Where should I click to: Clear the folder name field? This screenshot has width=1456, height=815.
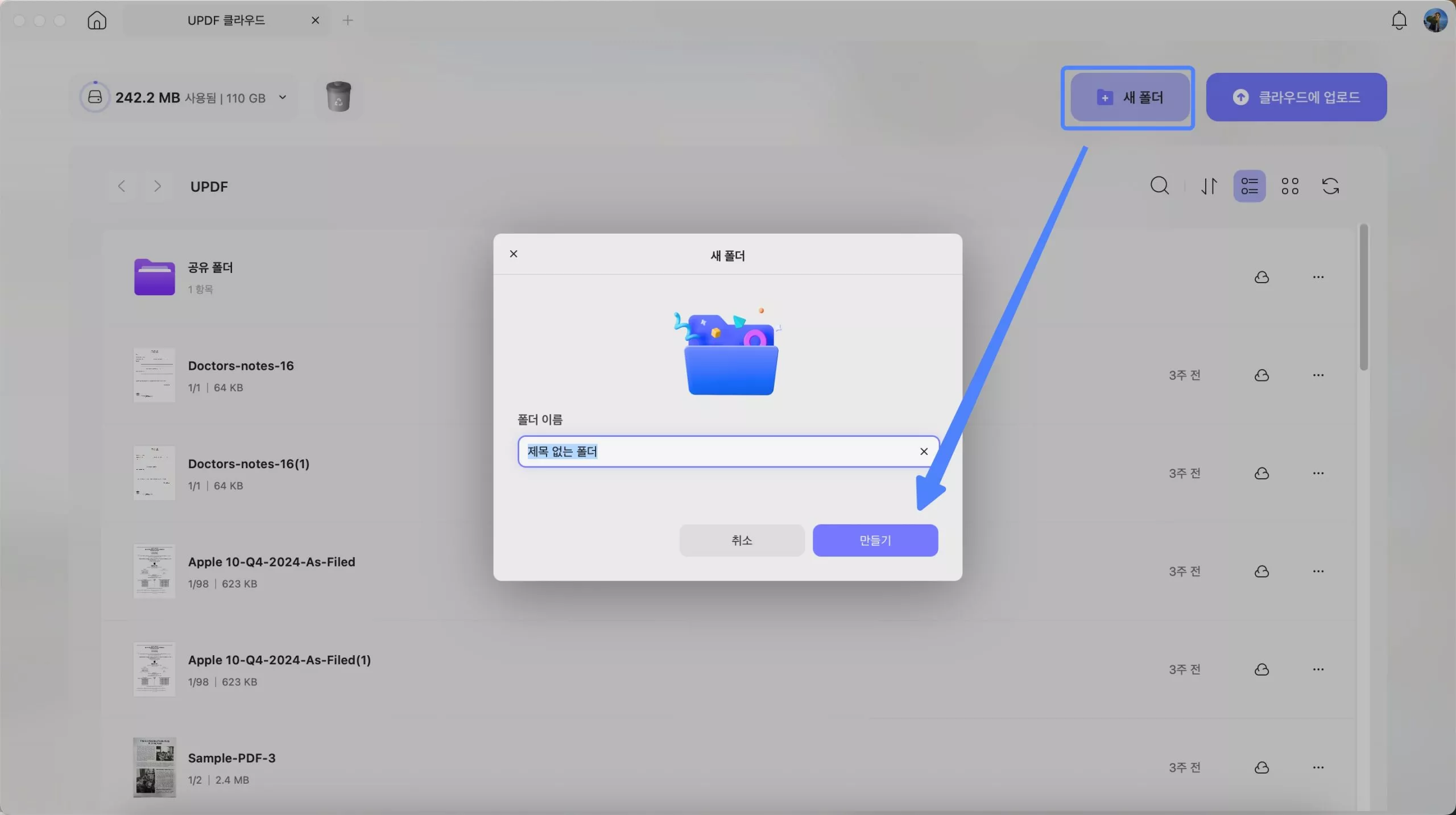(x=924, y=452)
